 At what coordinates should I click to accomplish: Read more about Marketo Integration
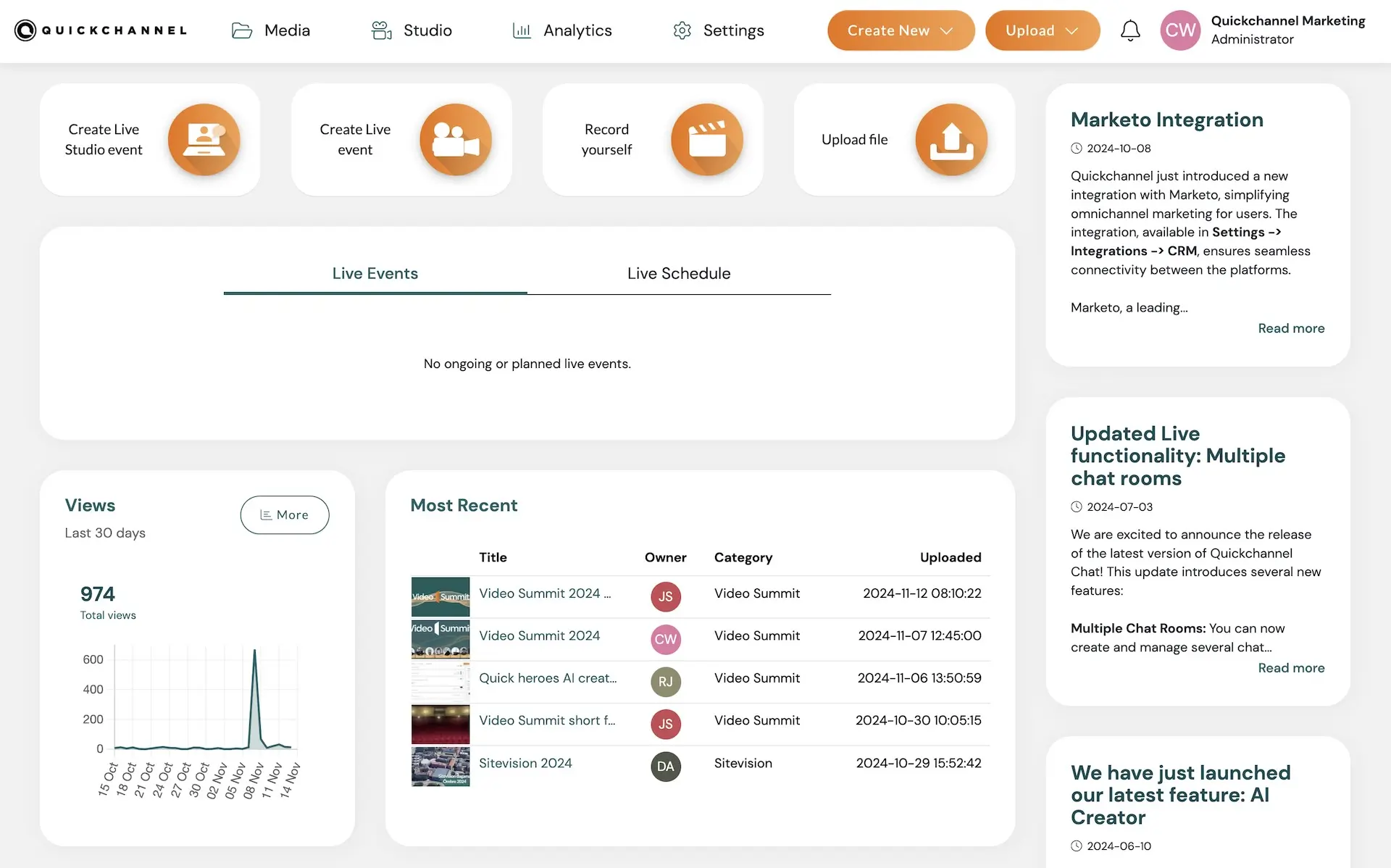point(1292,328)
